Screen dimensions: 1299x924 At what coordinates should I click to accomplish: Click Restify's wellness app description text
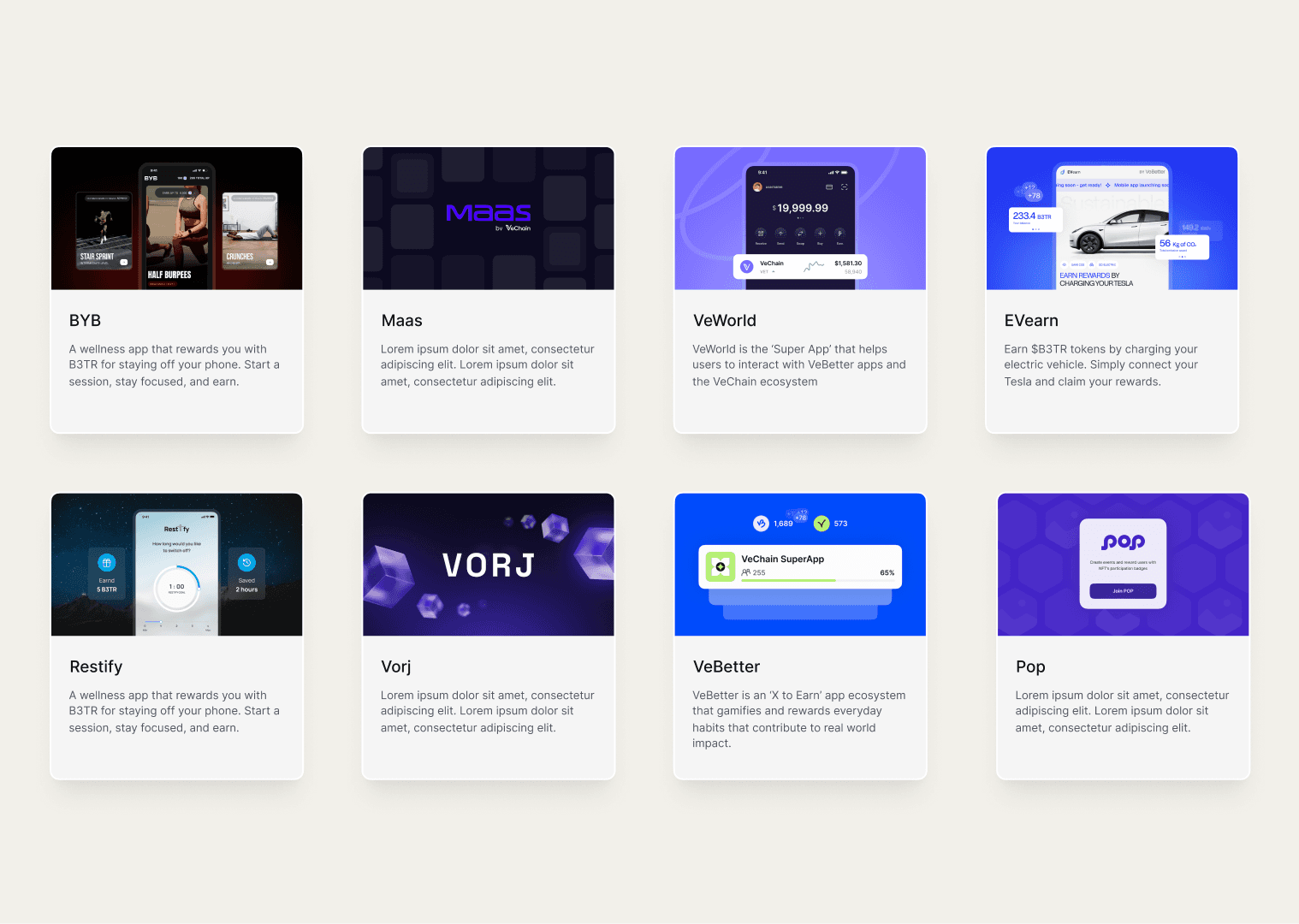tap(175, 711)
